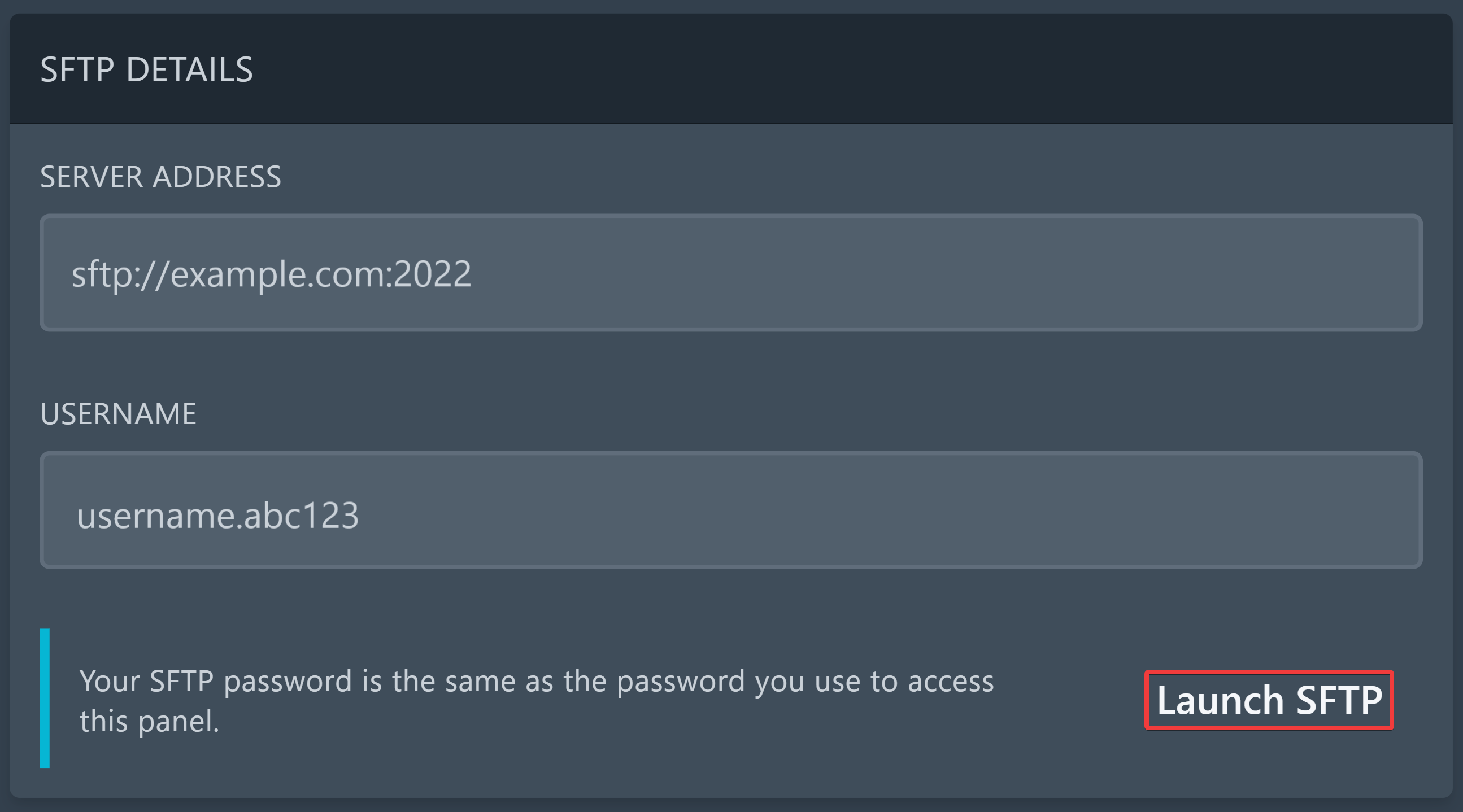The height and width of the screenshot is (812, 1463).
Task: Click the informational password message
Action: 537,700
